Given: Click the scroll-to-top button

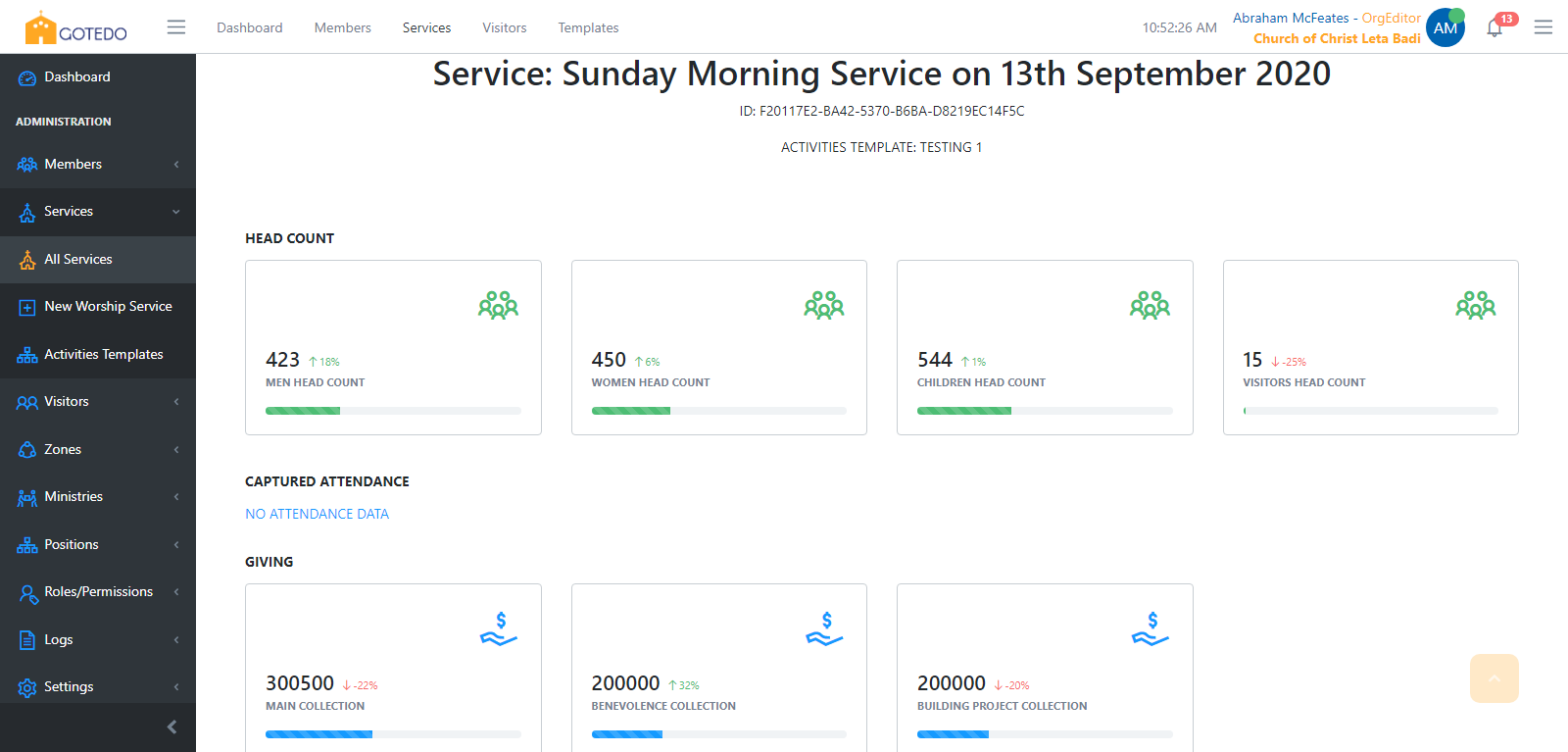Looking at the screenshot, I should coord(1494,678).
